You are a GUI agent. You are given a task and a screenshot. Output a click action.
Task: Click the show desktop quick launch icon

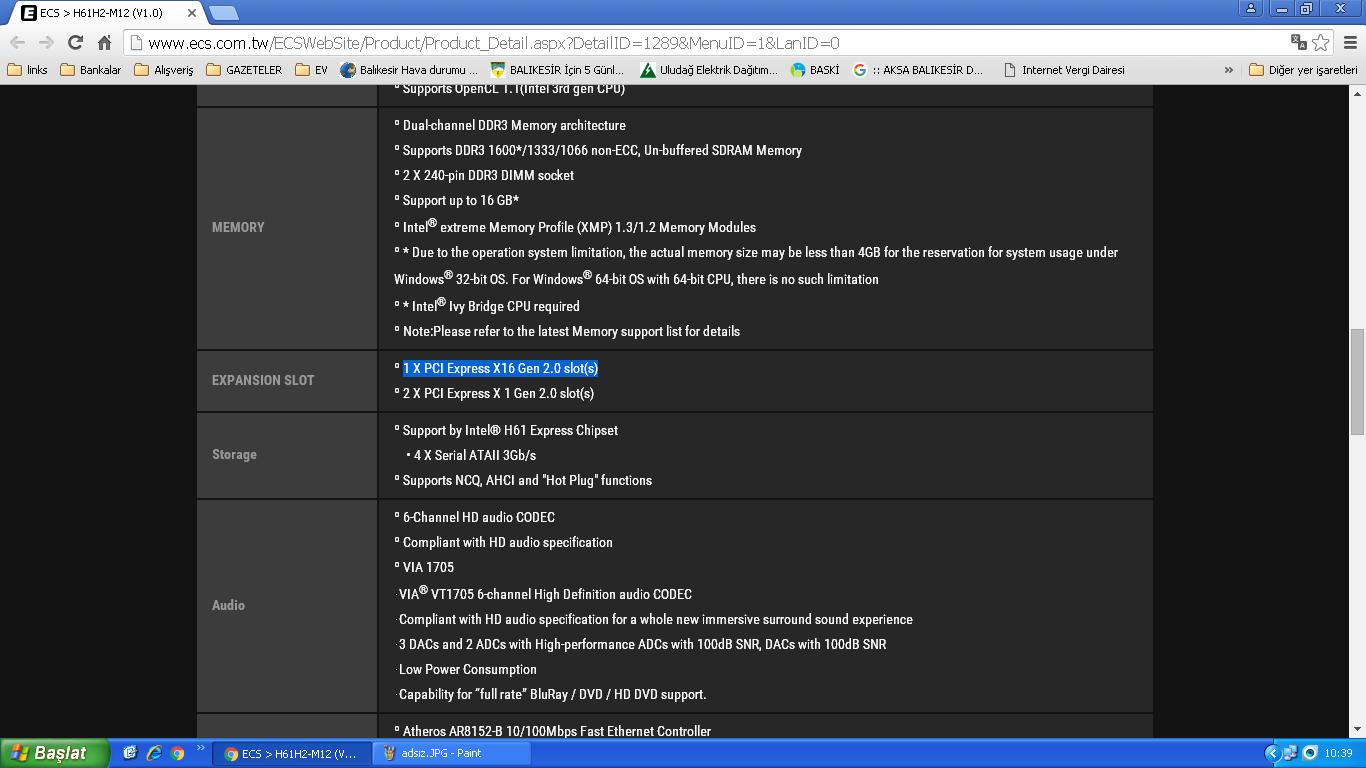tap(130, 753)
